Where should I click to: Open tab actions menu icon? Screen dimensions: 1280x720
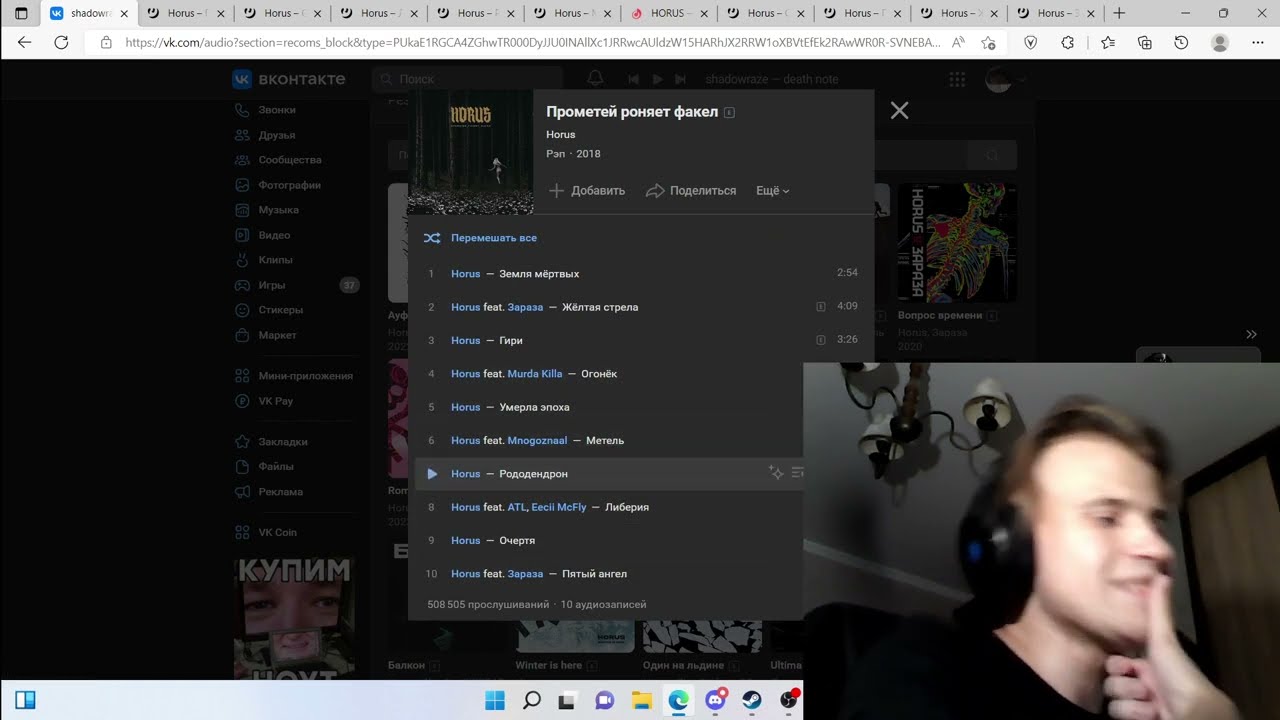(21, 13)
